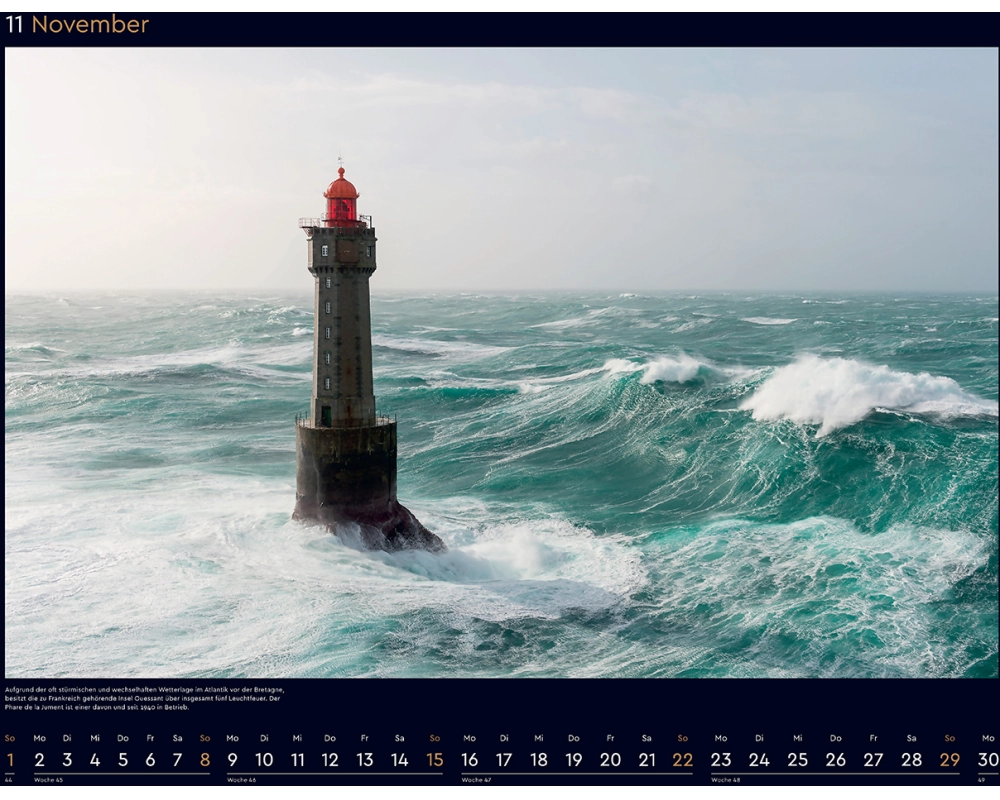Choose Friday the 13th in the date row
1000x800 pixels.
[365, 760]
